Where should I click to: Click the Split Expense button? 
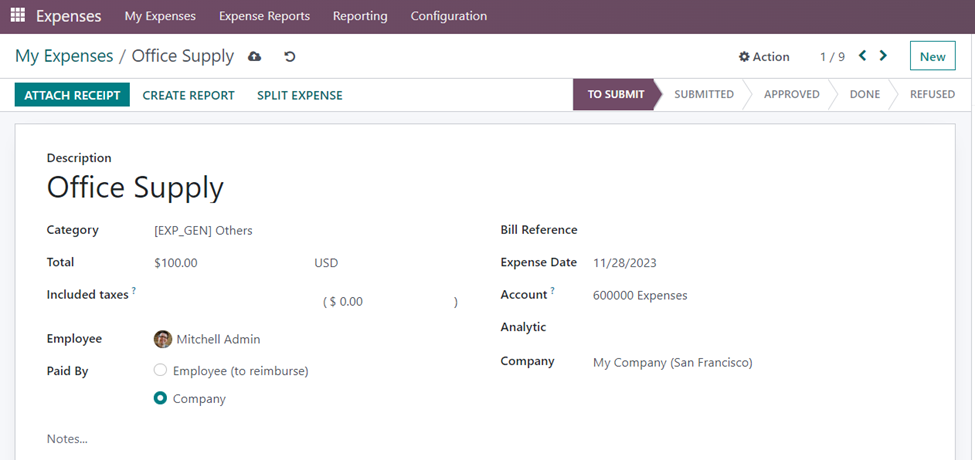(300, 95)
